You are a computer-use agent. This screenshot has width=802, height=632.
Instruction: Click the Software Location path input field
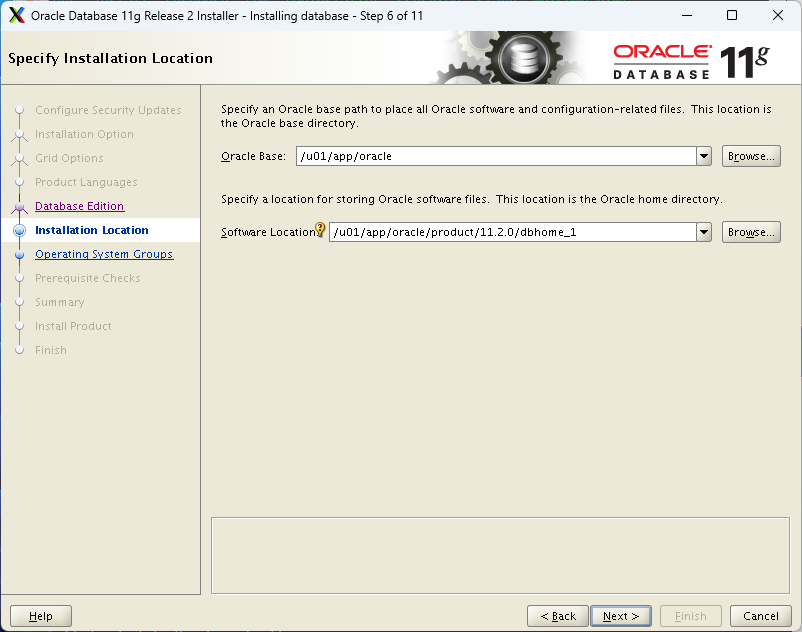coord(513,232)
